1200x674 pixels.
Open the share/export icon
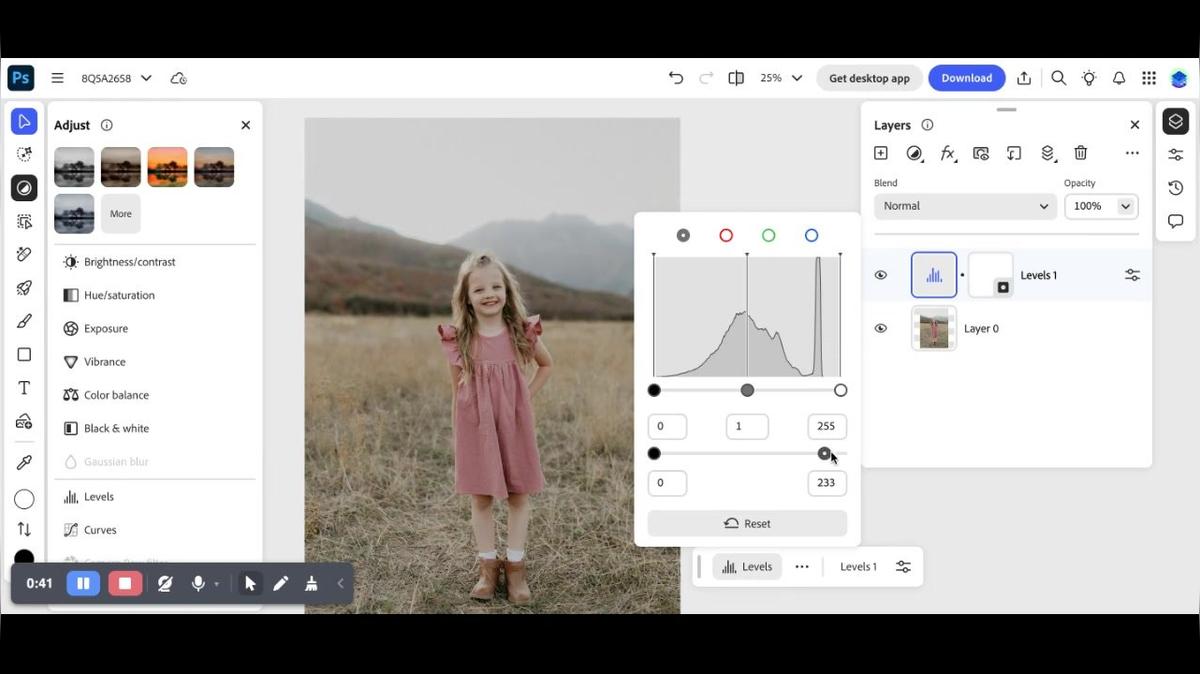(x=1024, y=78)
